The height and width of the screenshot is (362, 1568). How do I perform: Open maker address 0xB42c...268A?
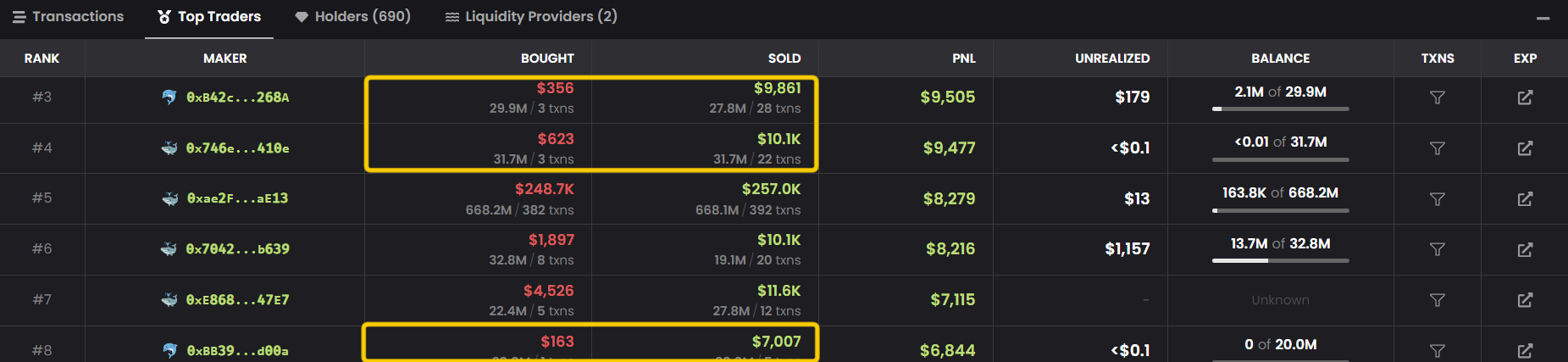point(237,97)
